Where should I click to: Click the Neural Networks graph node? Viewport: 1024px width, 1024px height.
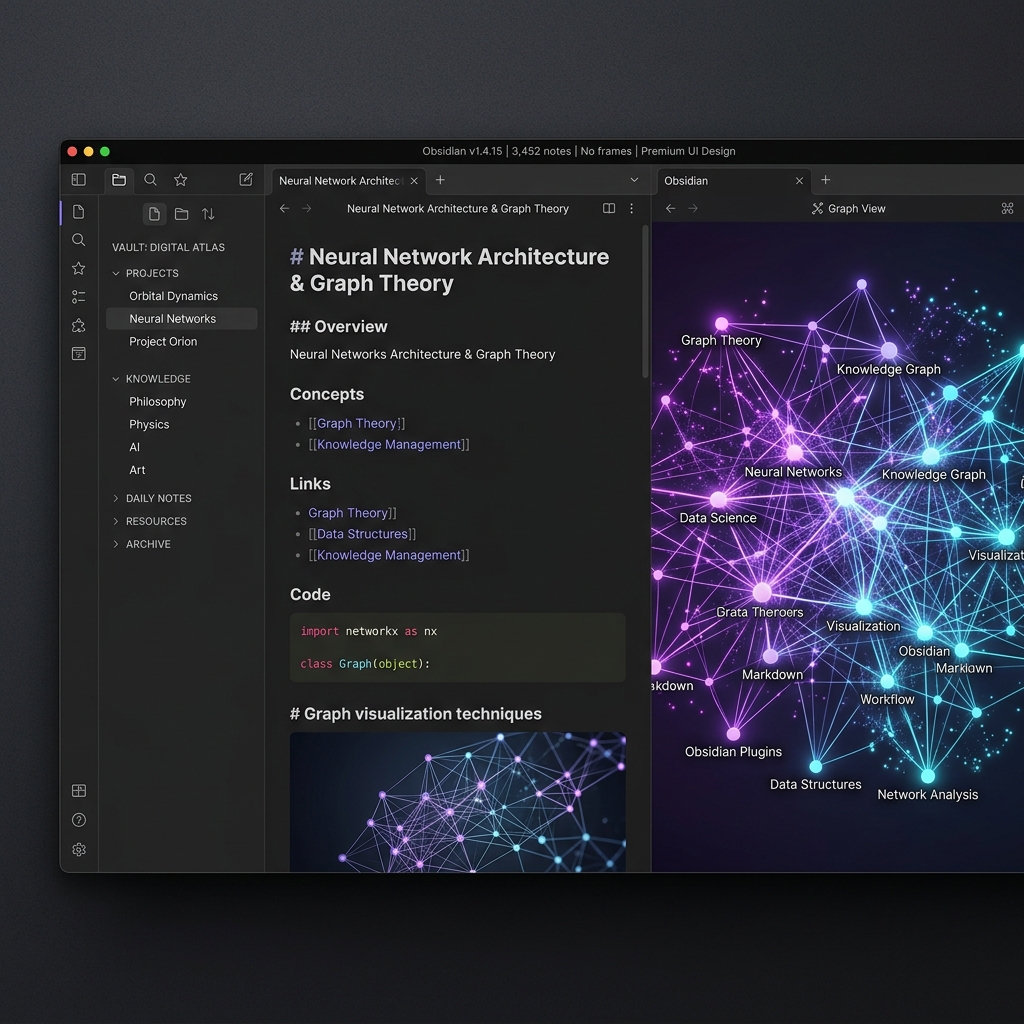point(795,453)
